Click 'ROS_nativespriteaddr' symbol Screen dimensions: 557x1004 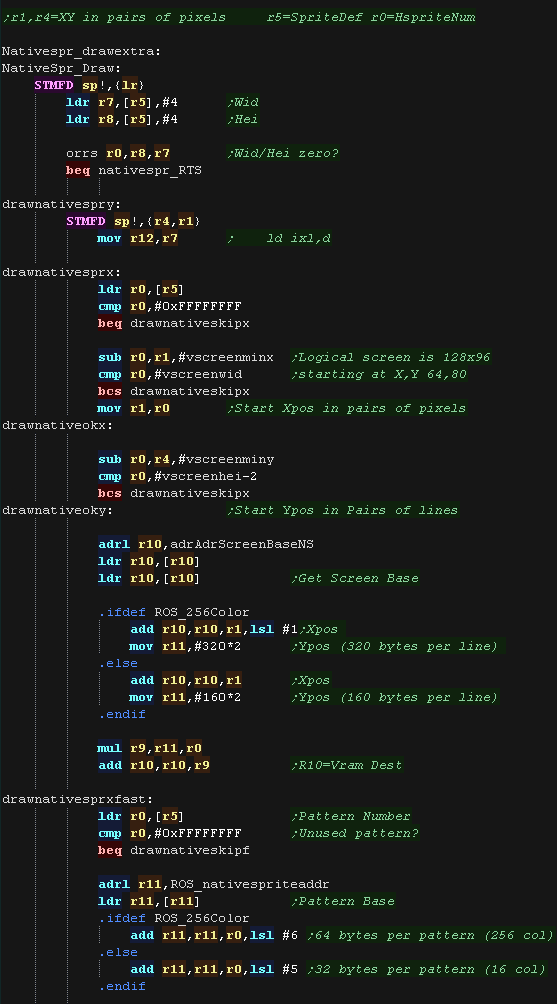click(x=250, y=884)
